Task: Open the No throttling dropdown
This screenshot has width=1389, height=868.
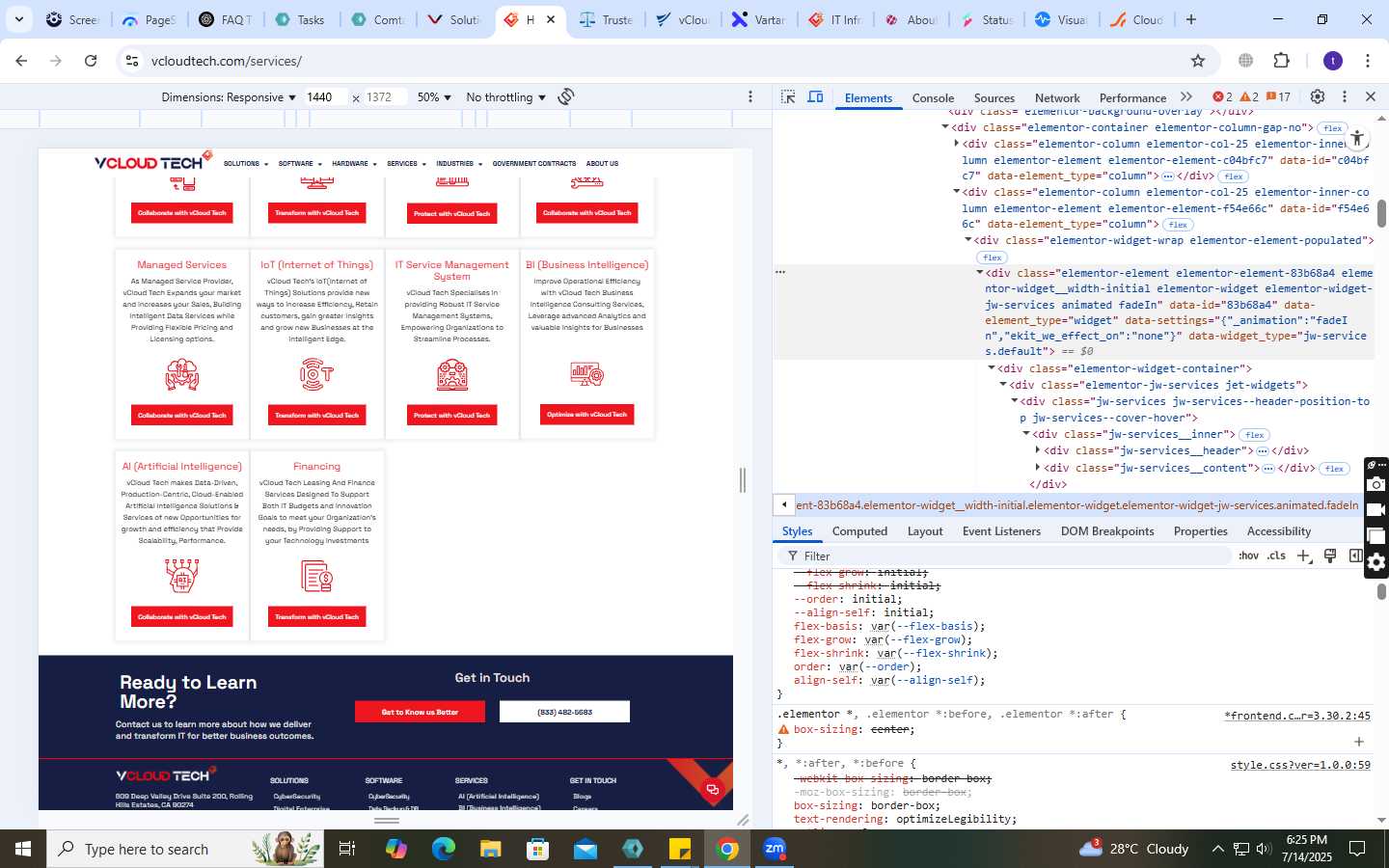Action: (x=505, y=97)
